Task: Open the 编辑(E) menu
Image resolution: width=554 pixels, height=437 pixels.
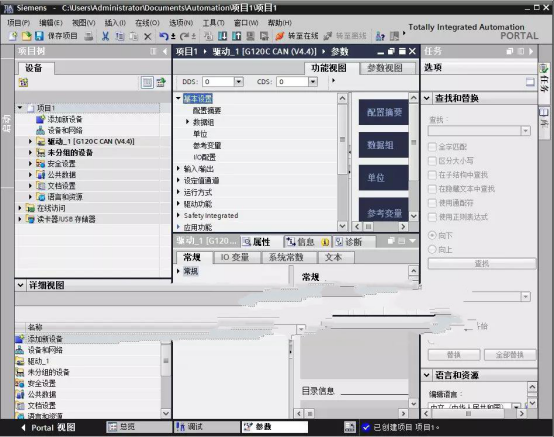Action: coord(51,23)
